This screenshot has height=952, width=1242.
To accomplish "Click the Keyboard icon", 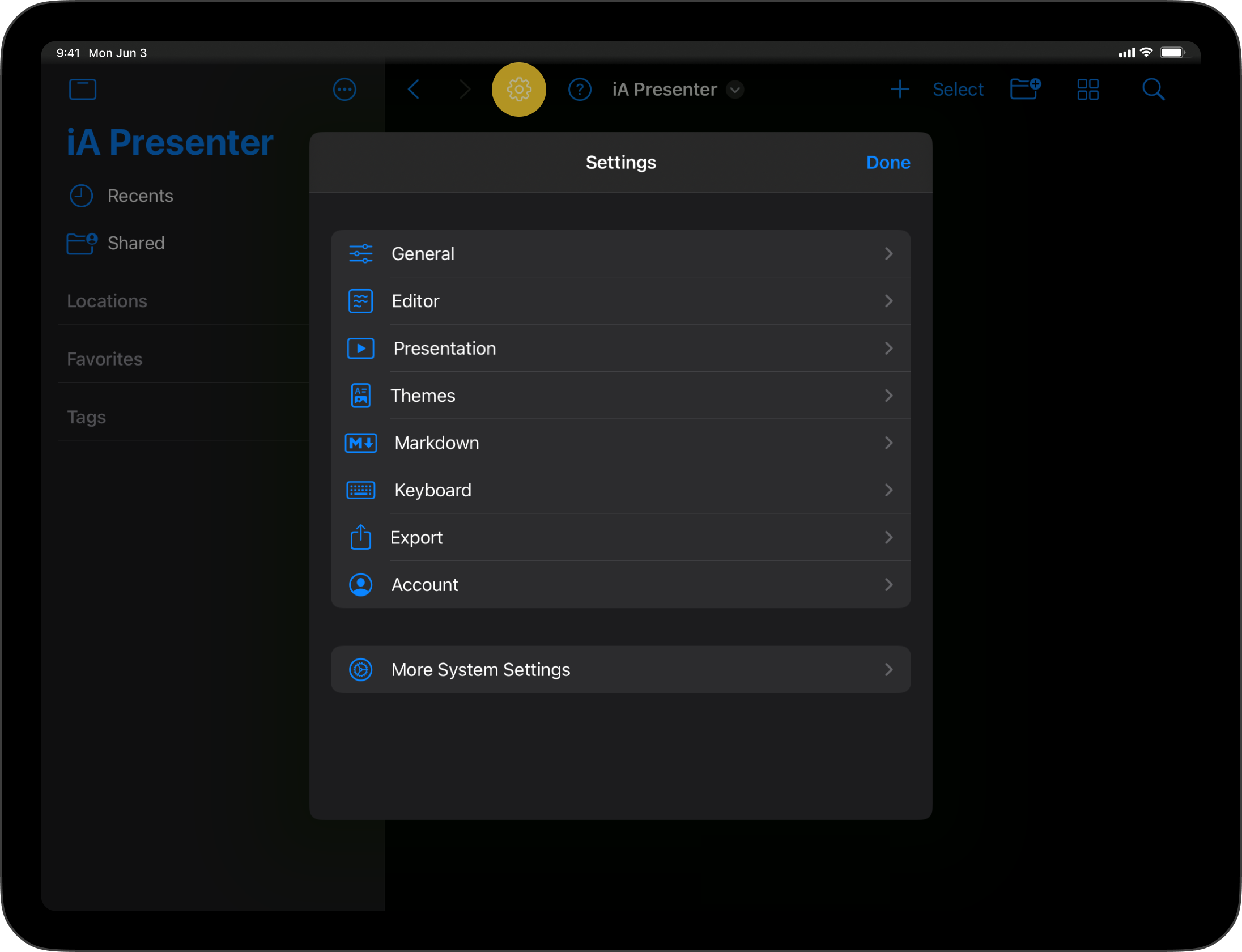I will (x=361, y=490).
